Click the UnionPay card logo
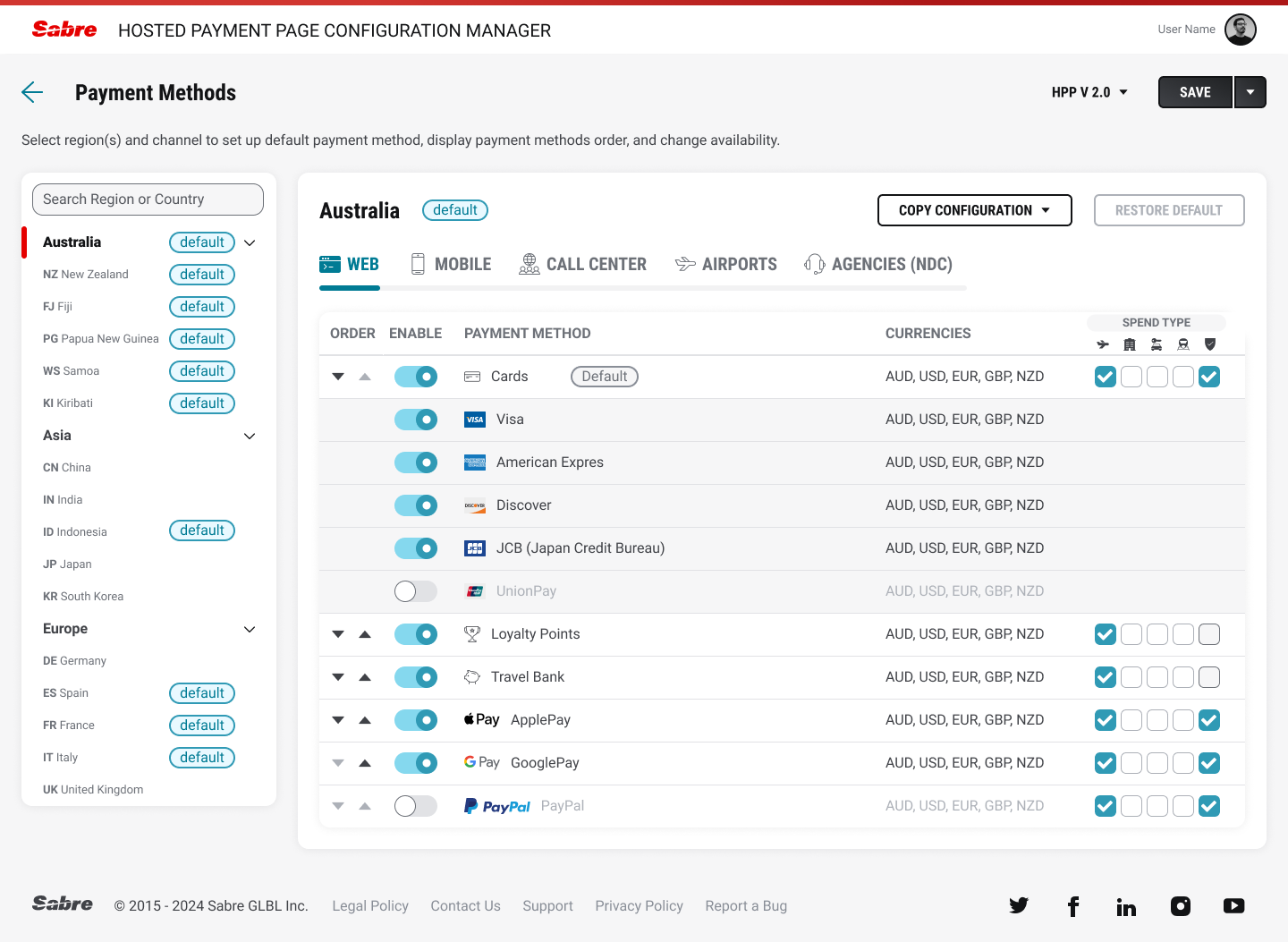Image resolution: width=1288 pixels, height=942 pixels. [475, 591]
